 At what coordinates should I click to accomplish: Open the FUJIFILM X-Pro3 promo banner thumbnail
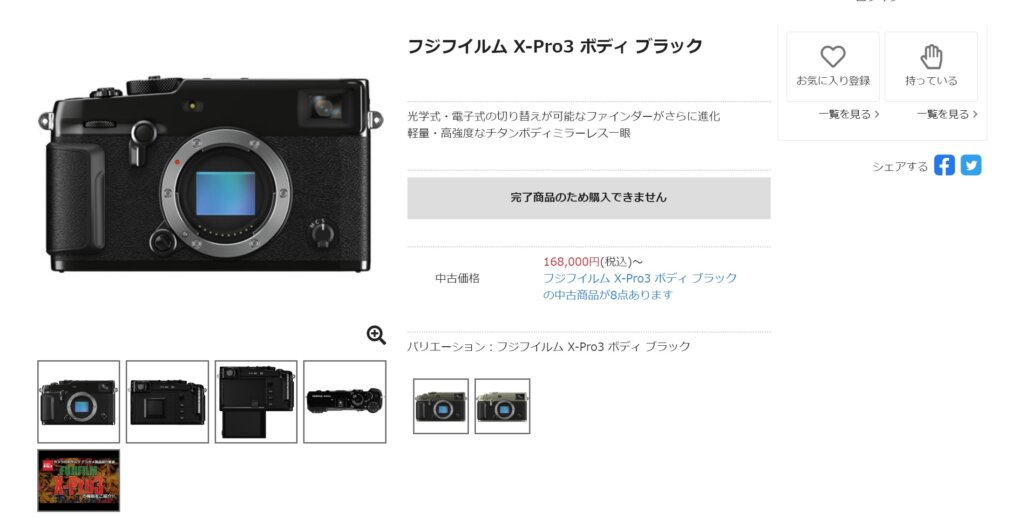click(x=78, y=480)
